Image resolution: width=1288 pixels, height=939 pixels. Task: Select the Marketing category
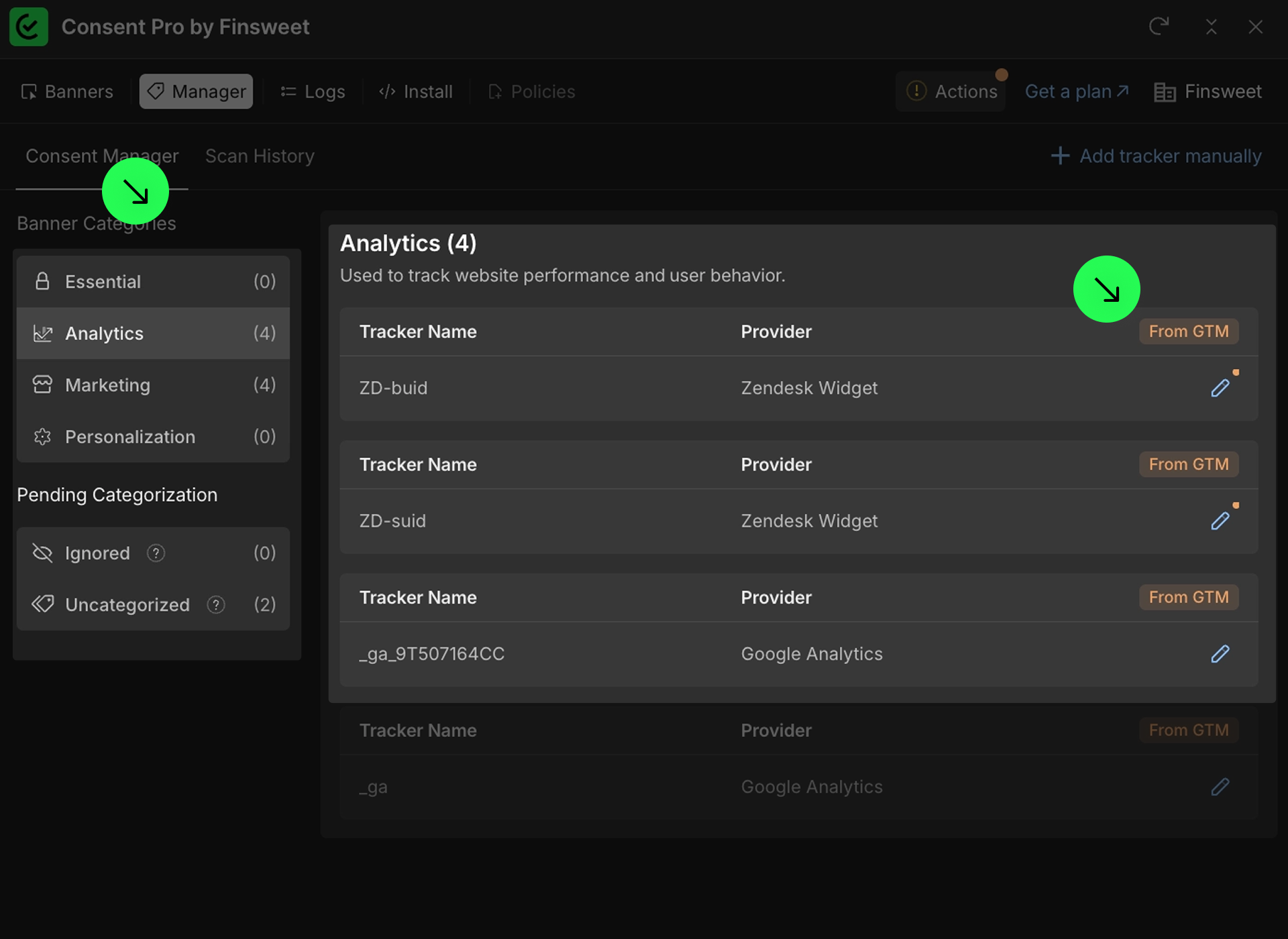153,385
